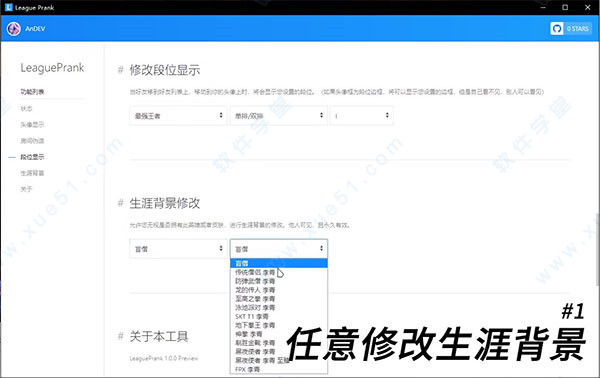Open the first 盲僧 champion dropdown
Viewport: 600px width, 378px height.
pos(178,249)
